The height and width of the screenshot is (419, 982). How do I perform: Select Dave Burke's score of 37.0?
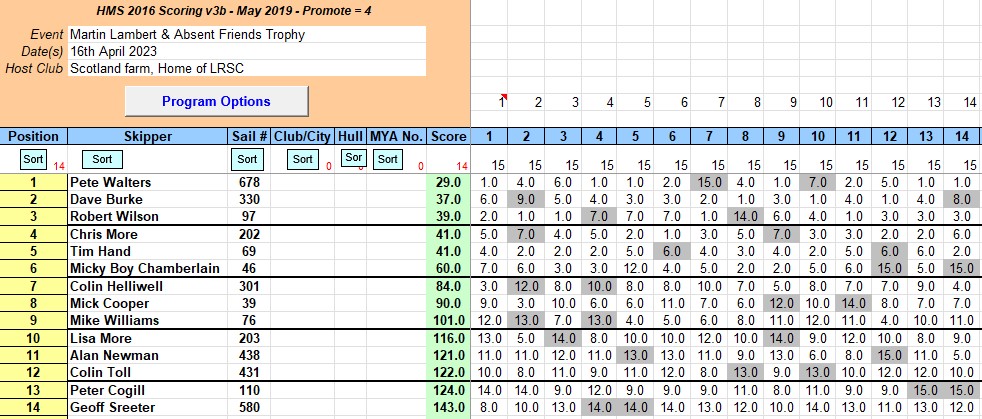449,200
